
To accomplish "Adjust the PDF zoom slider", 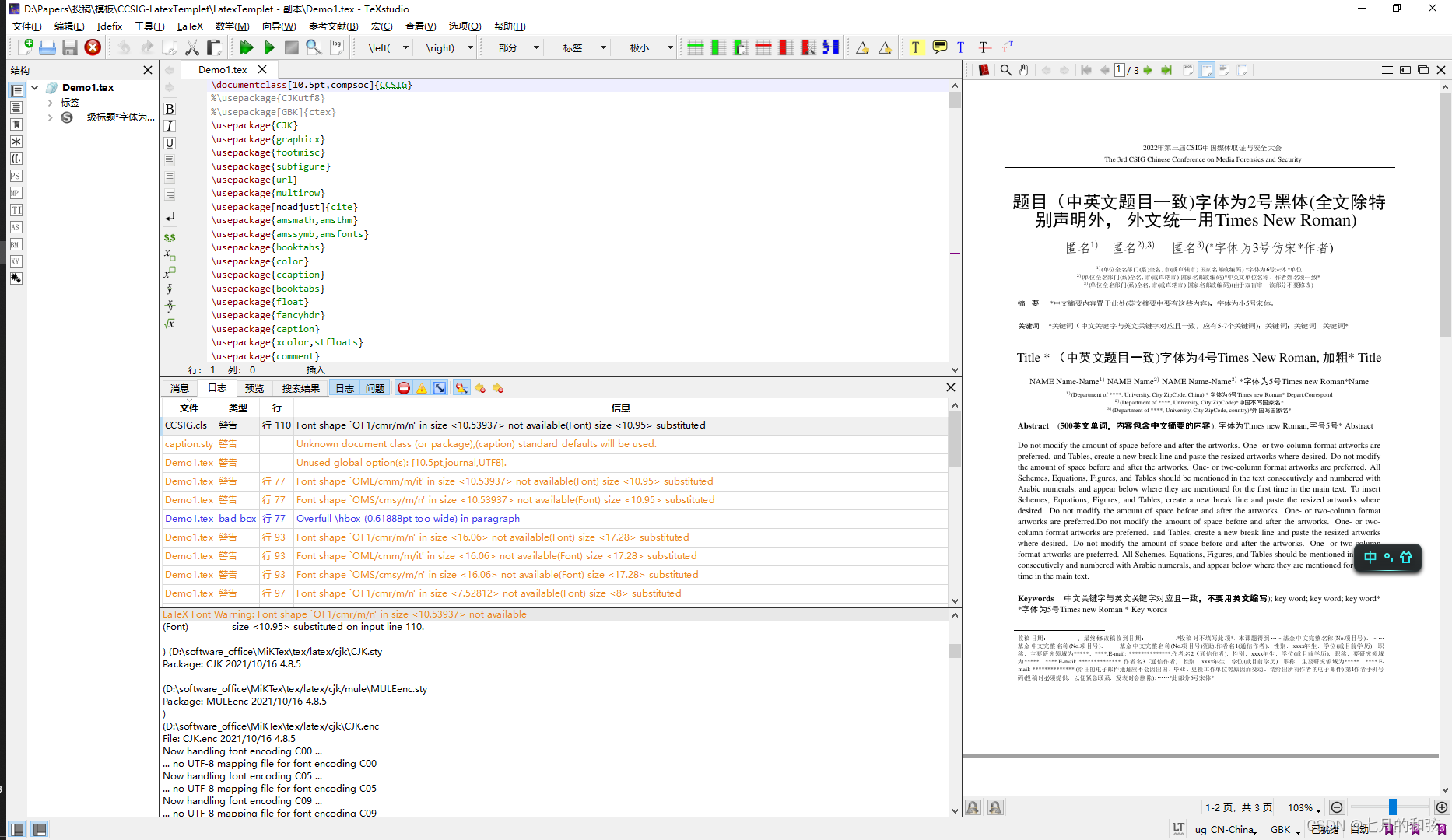I will pos(1391,807).
